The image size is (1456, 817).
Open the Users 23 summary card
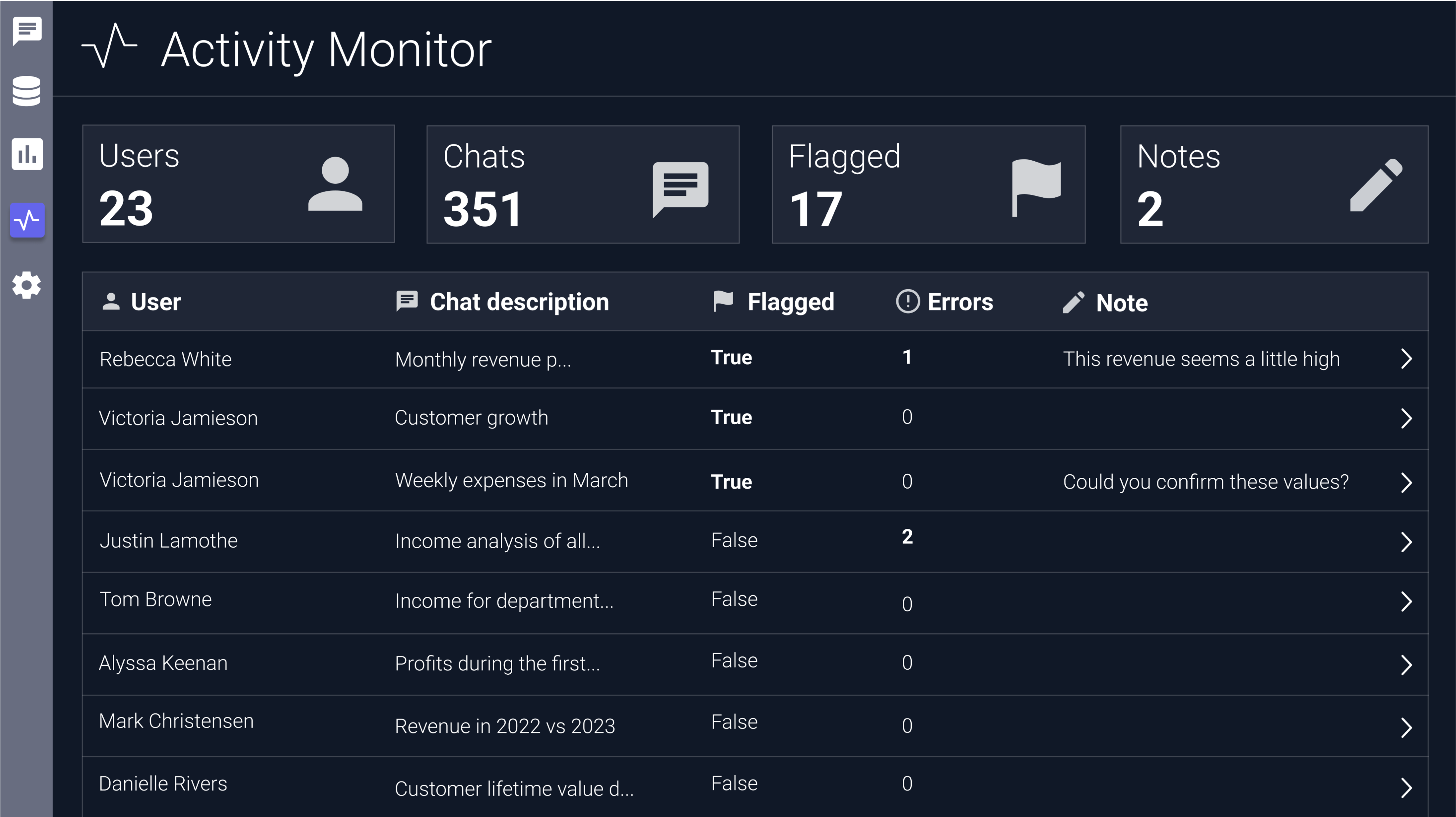[x=239, y=184]
